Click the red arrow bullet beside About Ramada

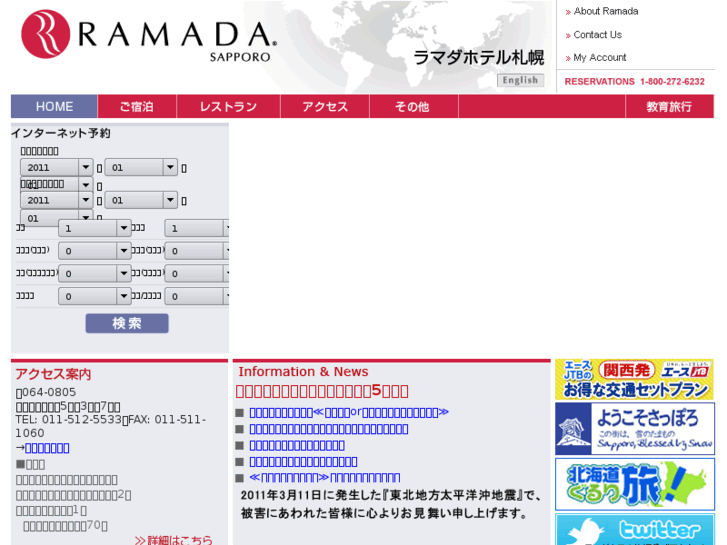pyautogui.click(x=568, y=13)
